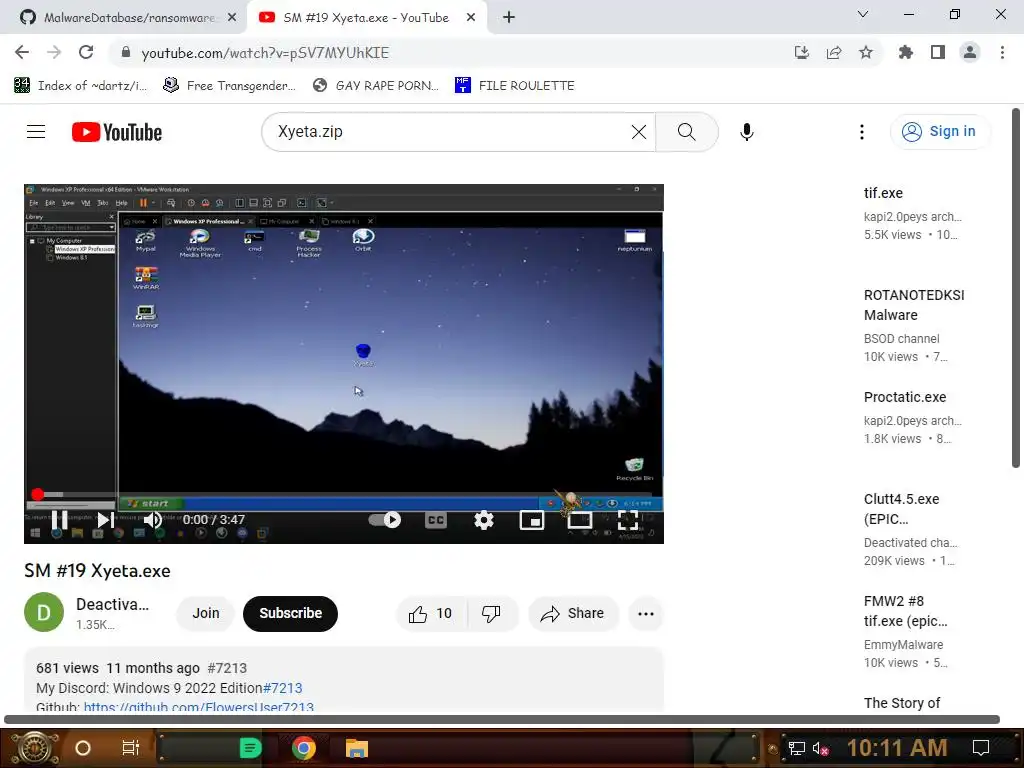Open the channel avatar D
This screenshot has height=768, width=1024.
coord(44,612)
